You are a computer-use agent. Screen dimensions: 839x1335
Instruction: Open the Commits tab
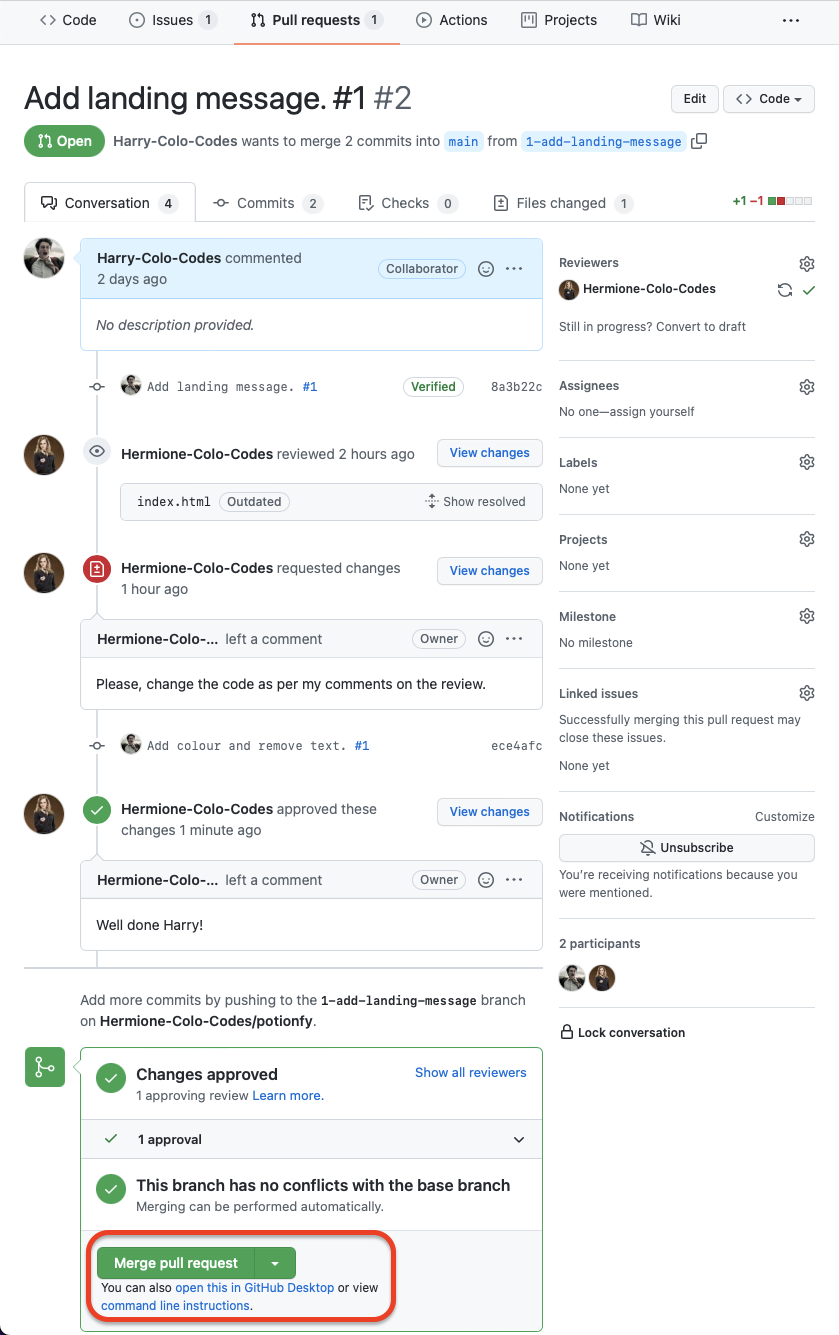tap(266, 203)
